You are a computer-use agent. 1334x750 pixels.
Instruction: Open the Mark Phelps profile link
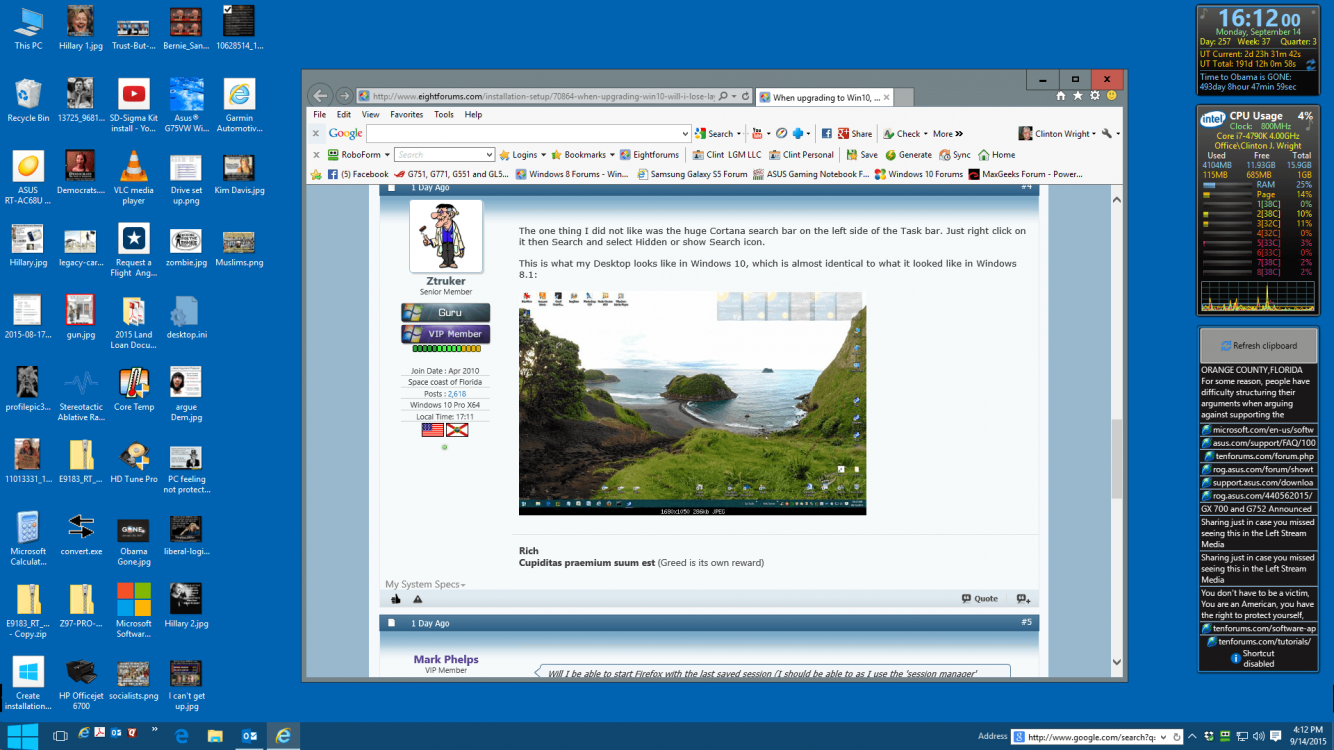446,659
